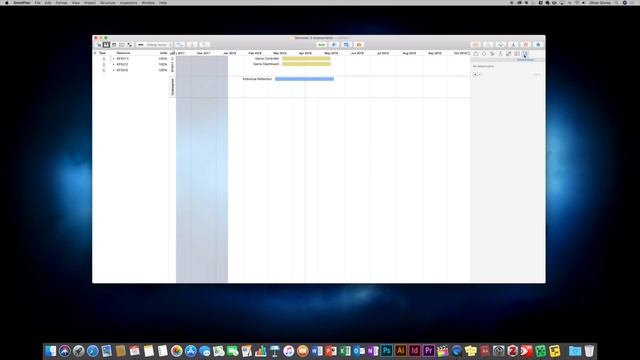
Task: Open the Resource inspector tab
Action: 500,53
